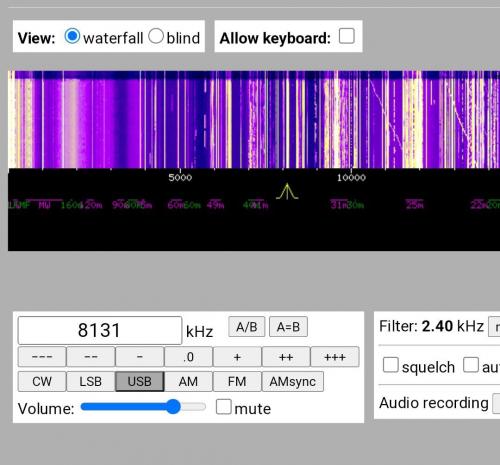Image resolution: width=500 pixels, height=465 pixels.
Task: Select the waterfall view radio button
Action: [72, 36]
